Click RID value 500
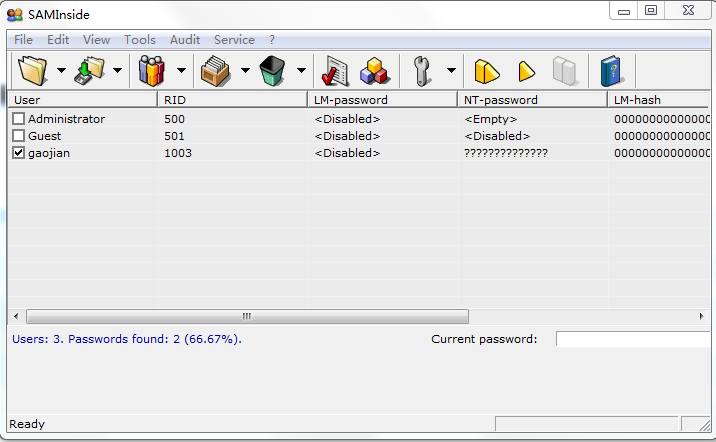 tap(174, 119)
